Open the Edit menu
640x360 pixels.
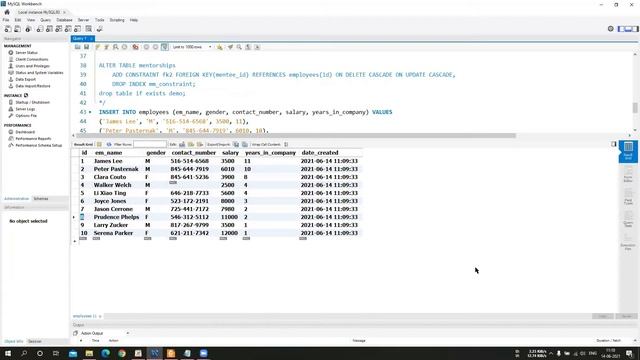click(18, 20)
